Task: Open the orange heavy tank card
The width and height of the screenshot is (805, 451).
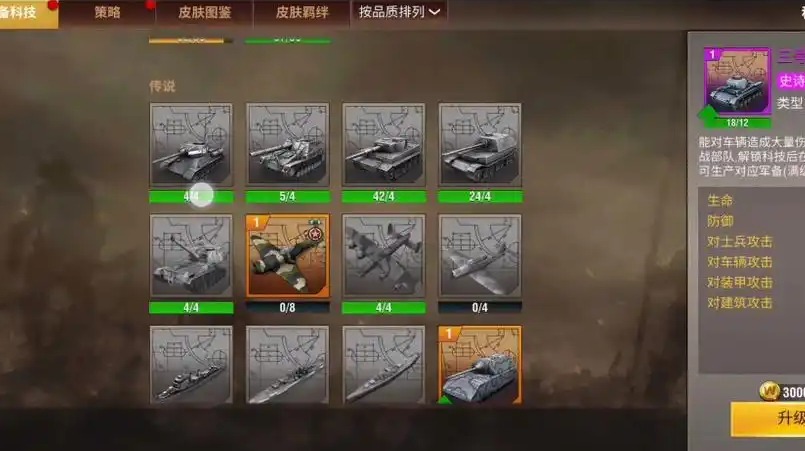Action: pyautogui.click(x=480, y=365)
